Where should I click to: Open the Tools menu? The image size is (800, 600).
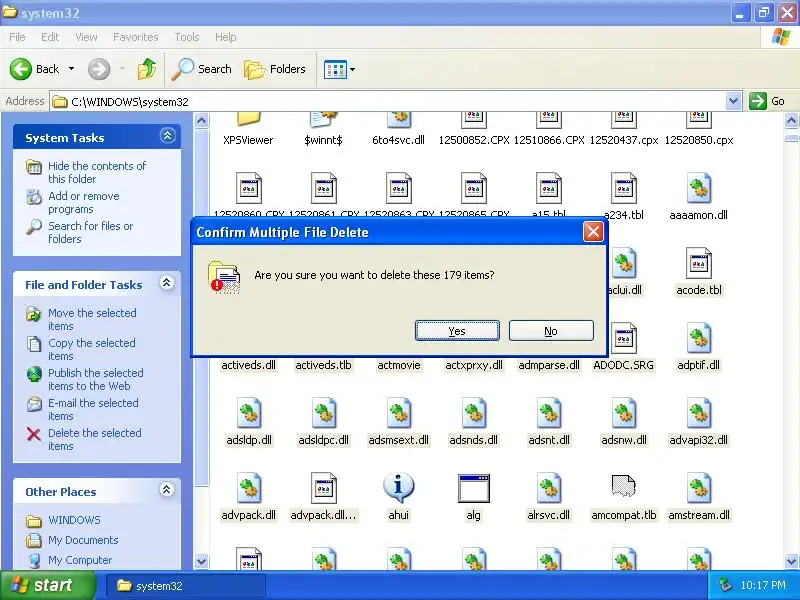coord(187,37)
